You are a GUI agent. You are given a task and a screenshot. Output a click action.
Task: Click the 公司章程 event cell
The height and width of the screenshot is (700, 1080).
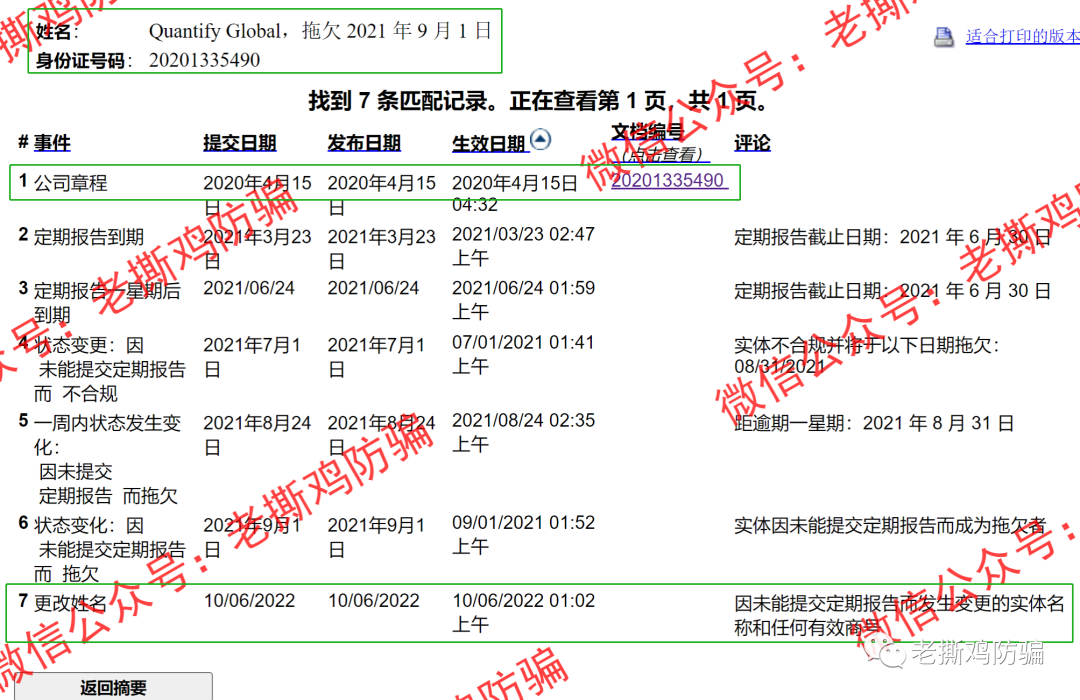[71, 183]
